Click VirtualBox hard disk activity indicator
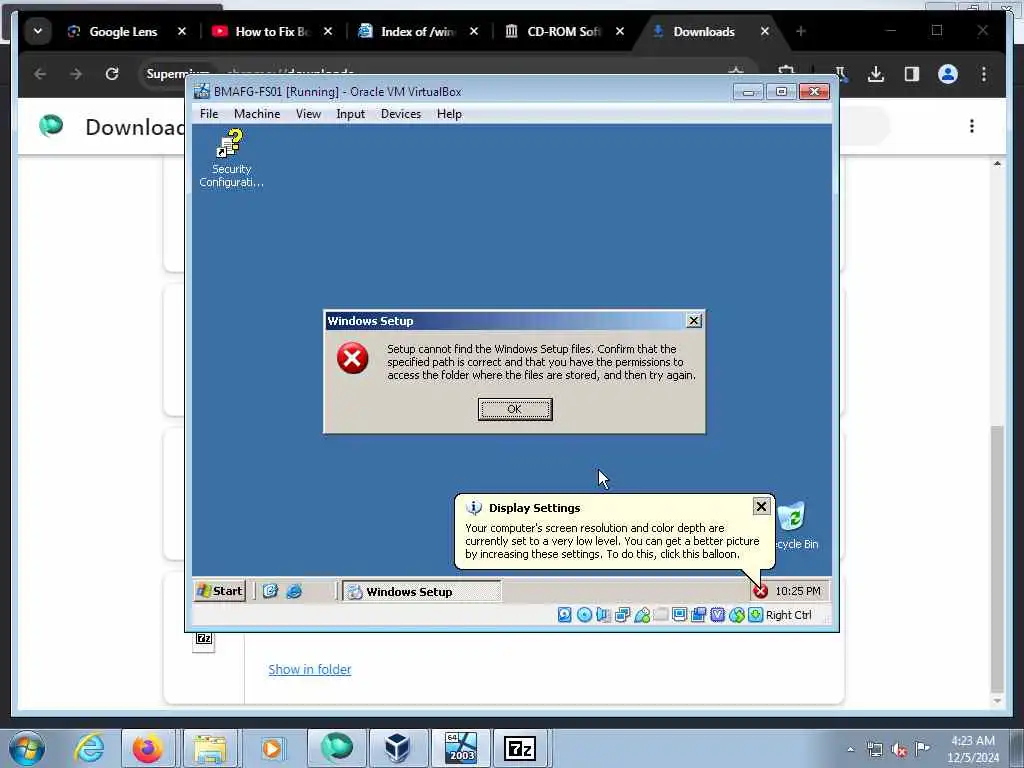Screen dimensions: 1024x768 (565, 615)
